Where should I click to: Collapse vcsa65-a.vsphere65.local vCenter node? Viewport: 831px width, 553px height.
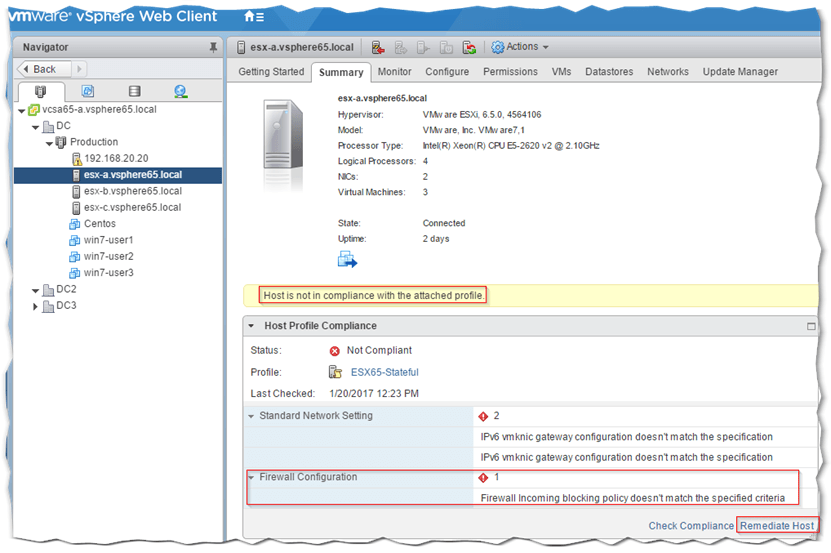coord(22,111)
